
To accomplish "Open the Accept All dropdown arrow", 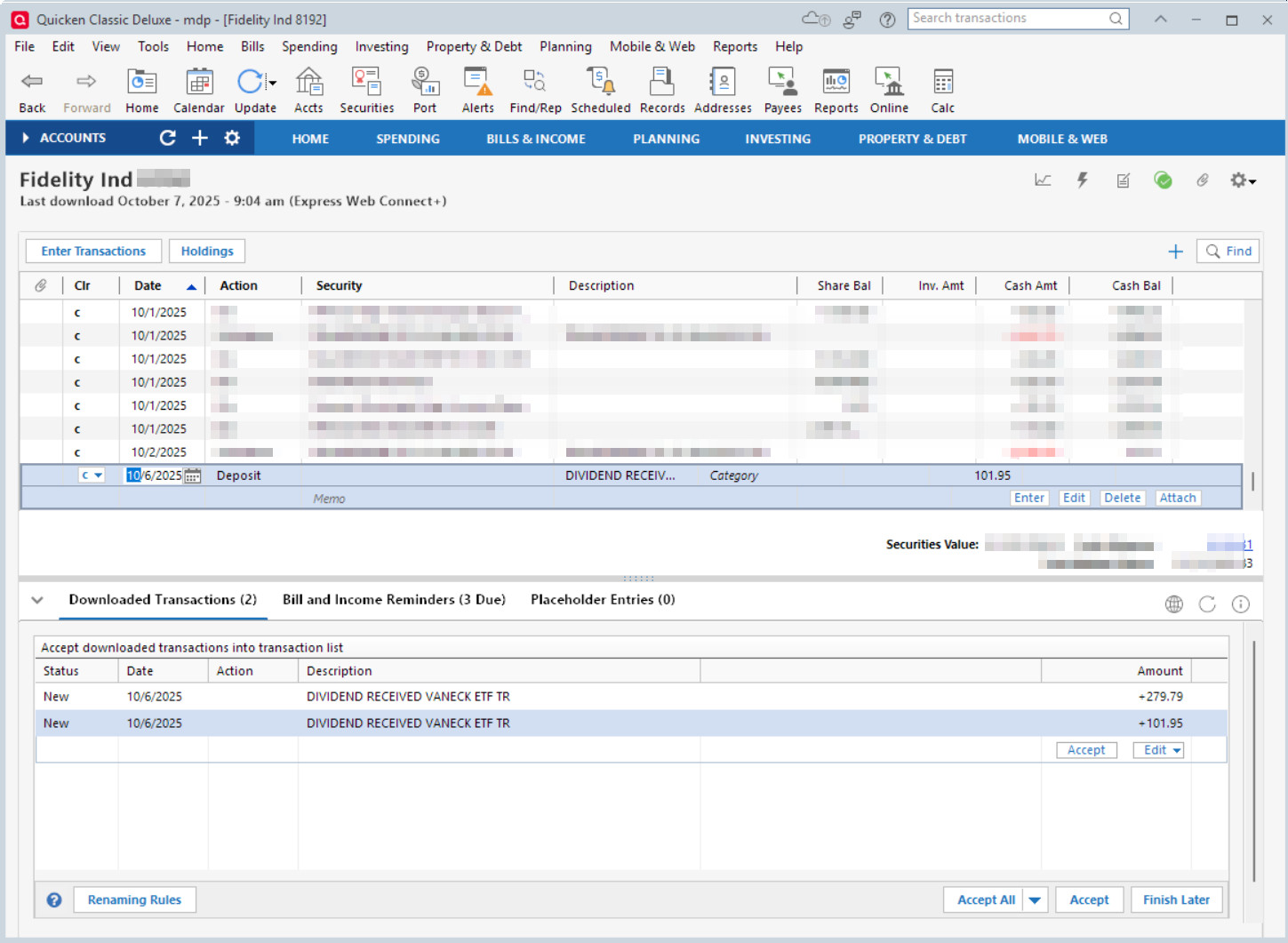I will pyautogui.click(x=1035, y=899).
